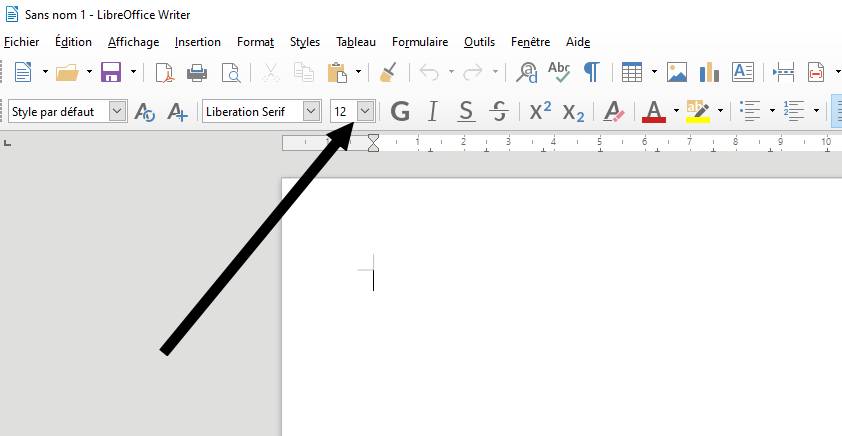842x436 pixels.
Task: Toggle italic formatting
Action: [433, 111]
